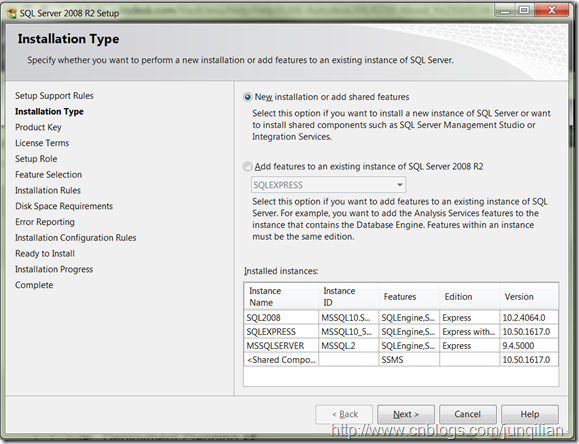Click the Next button
Screen dimensions: 579x444
tap(406, 414)
